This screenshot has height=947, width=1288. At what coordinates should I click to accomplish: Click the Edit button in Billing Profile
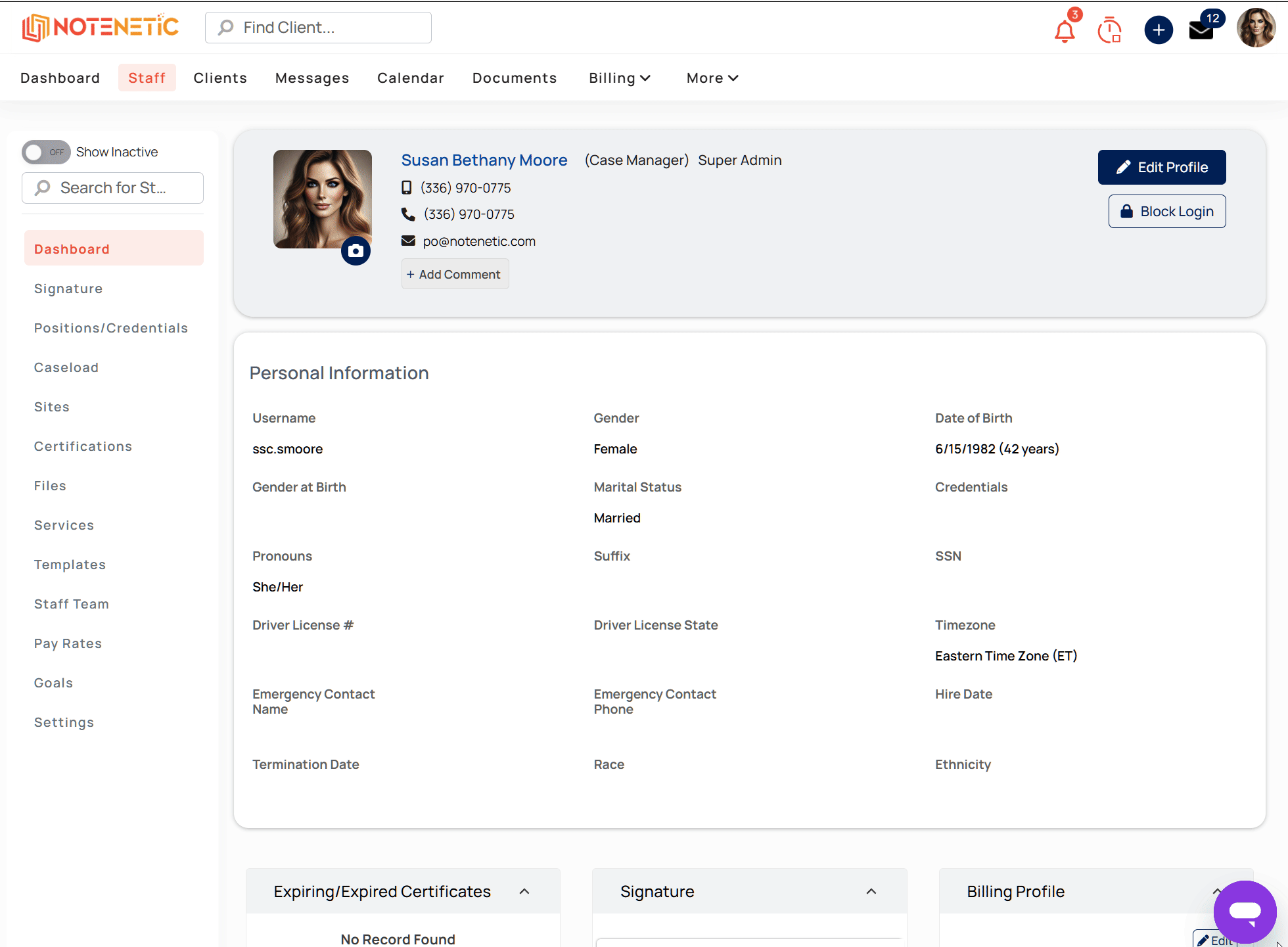coord(1215,940)
